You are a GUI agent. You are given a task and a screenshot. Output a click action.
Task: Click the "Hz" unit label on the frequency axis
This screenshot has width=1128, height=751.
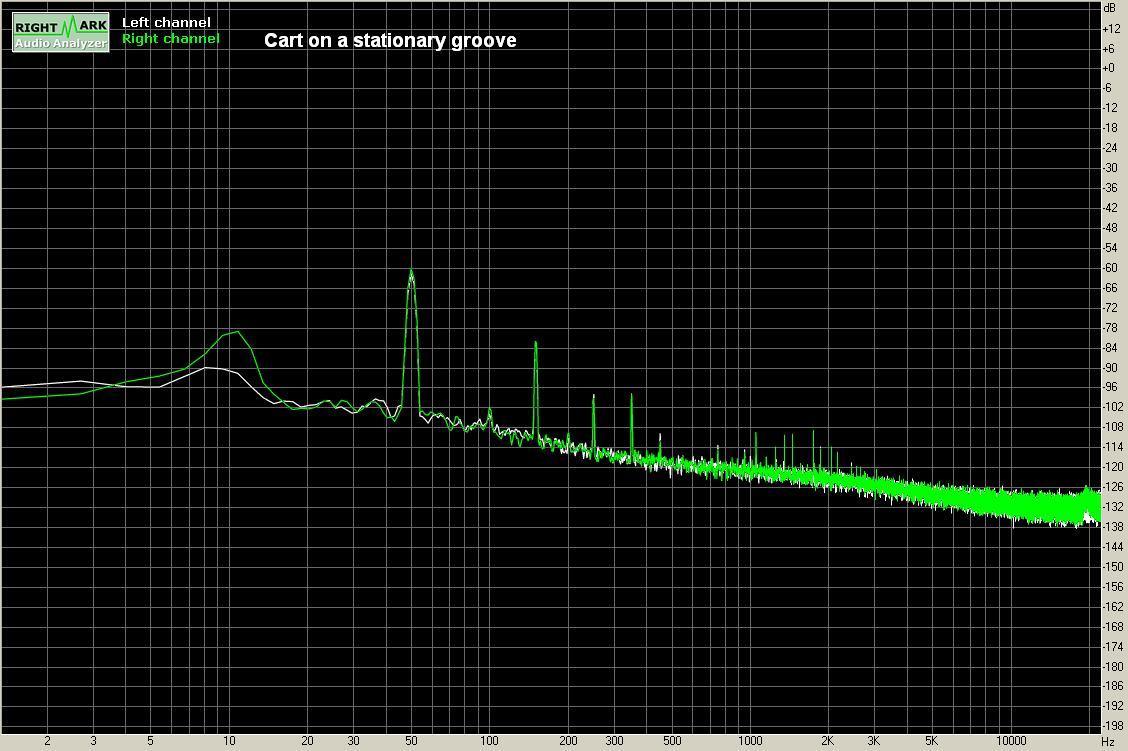(x=1108, y=741)
